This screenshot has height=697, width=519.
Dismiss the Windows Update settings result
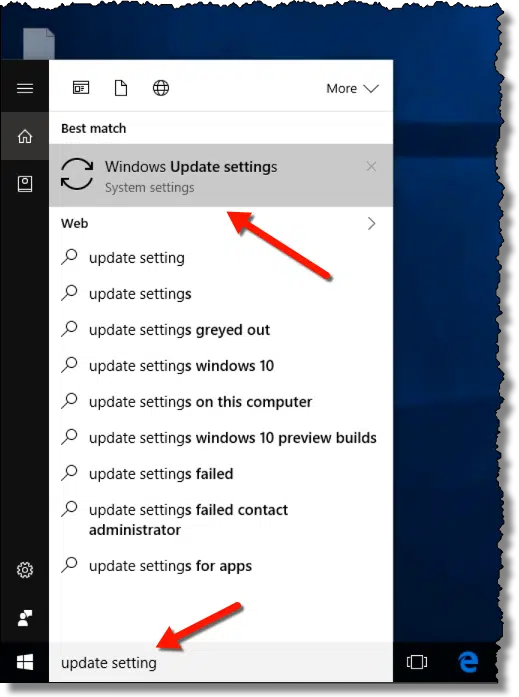click(x=371, y=167)
